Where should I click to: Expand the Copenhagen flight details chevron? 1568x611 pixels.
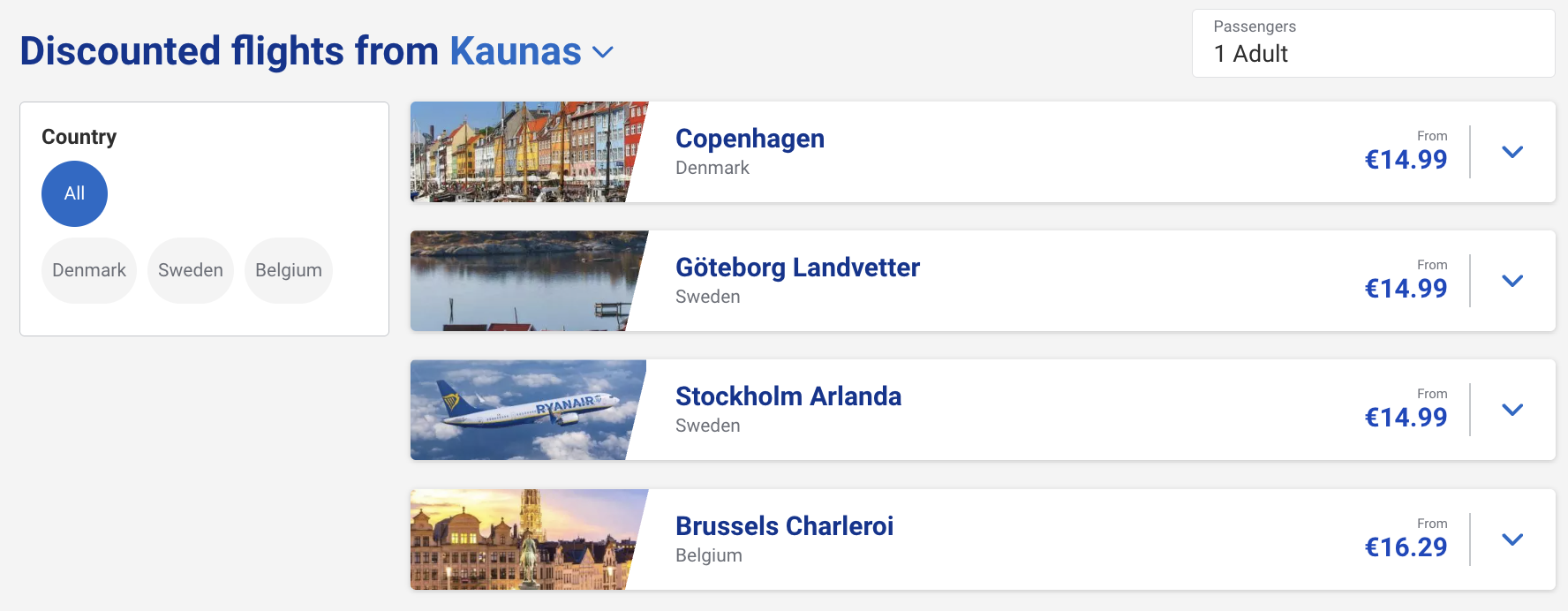[1512, 152]
